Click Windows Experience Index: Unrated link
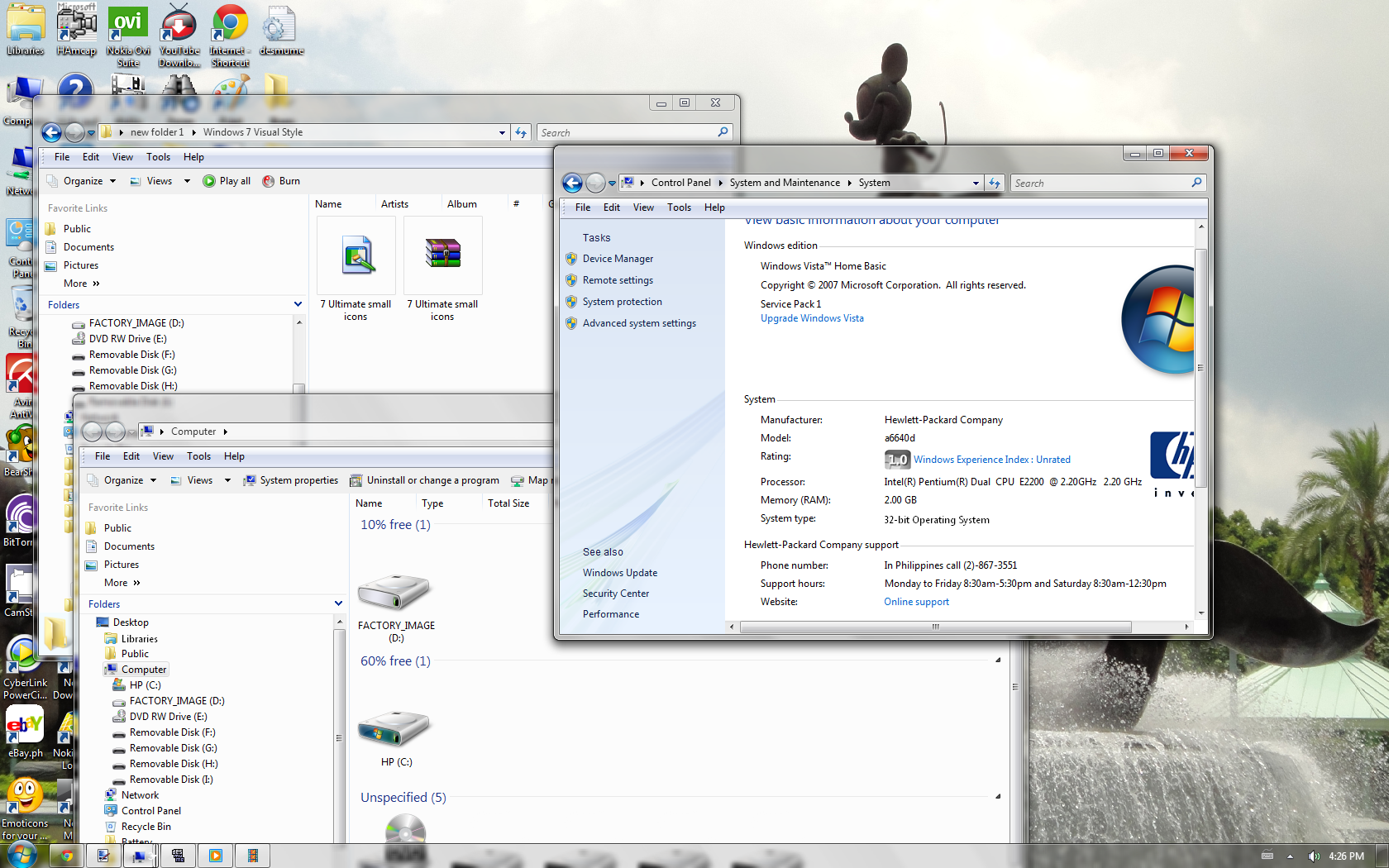The image size is (1389, 868). pyautogui.click(x=992, y=460)
